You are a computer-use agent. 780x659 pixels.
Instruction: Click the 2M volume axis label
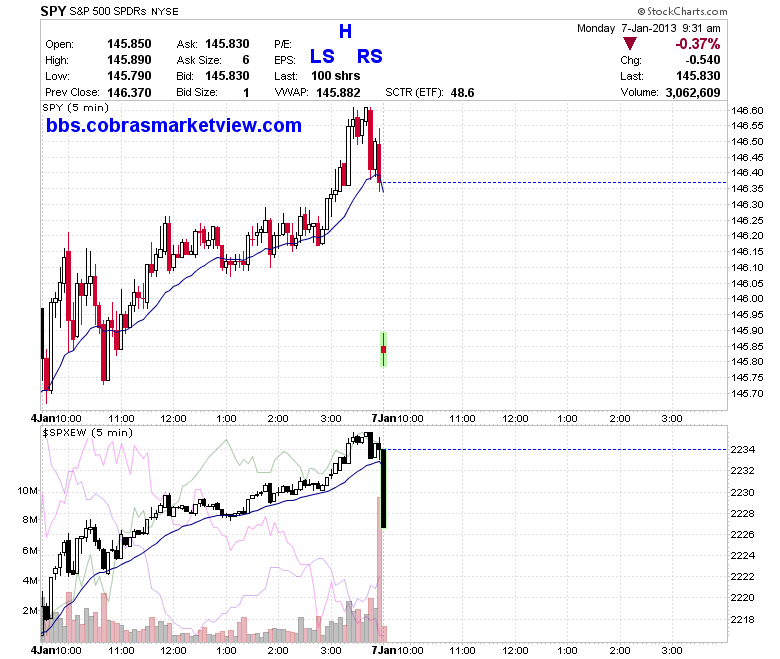[x=30, y=610]
